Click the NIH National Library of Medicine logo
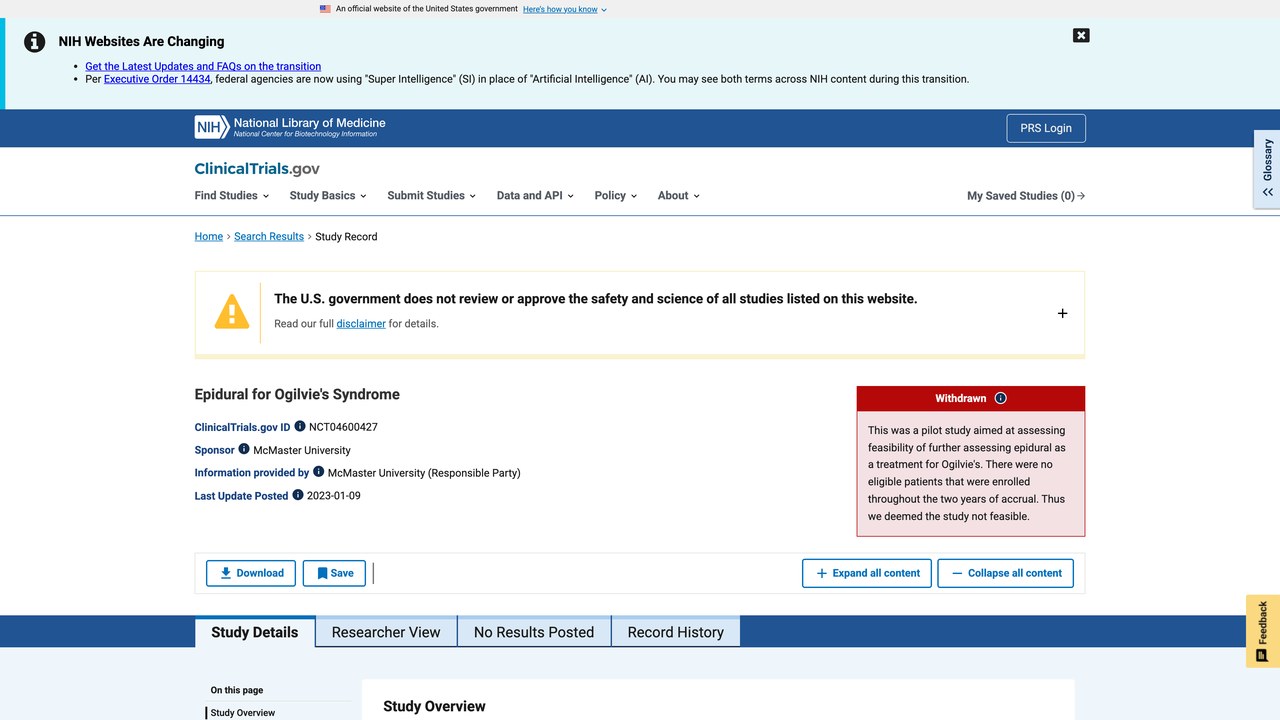The image size is (1280, 720). [290, 127]
